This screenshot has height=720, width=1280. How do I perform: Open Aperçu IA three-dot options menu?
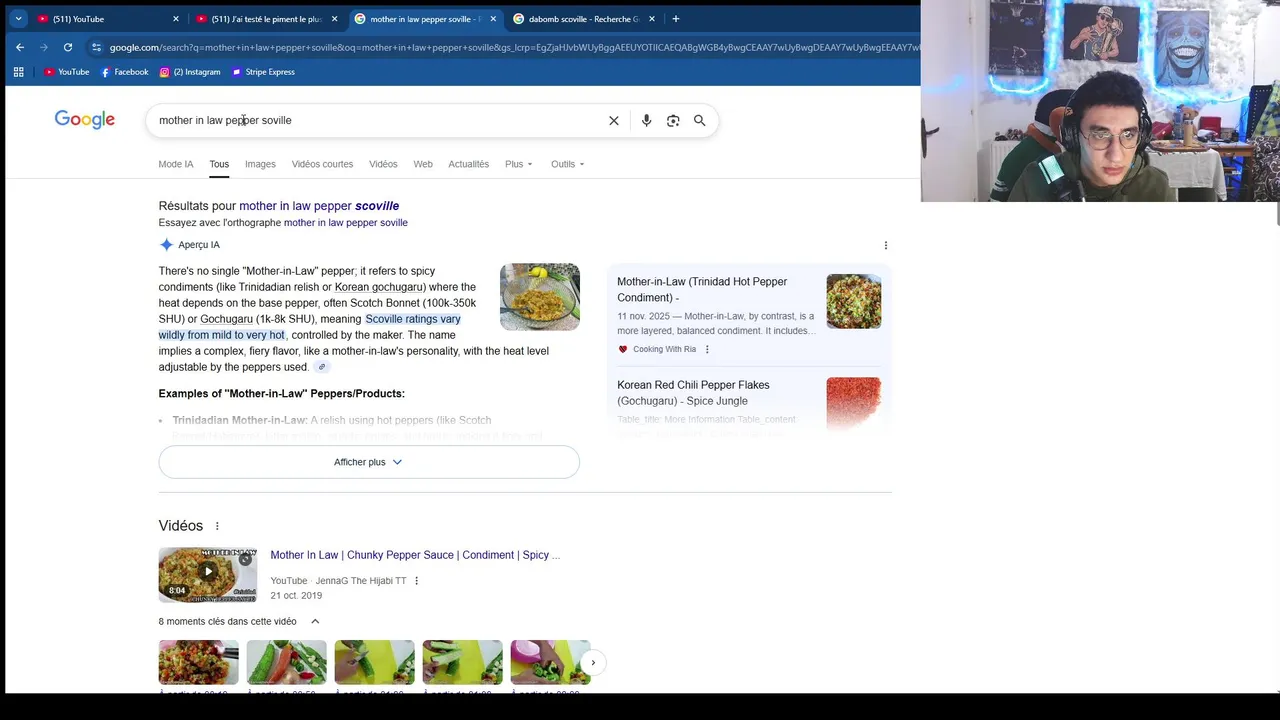click(x=885, y=245)
